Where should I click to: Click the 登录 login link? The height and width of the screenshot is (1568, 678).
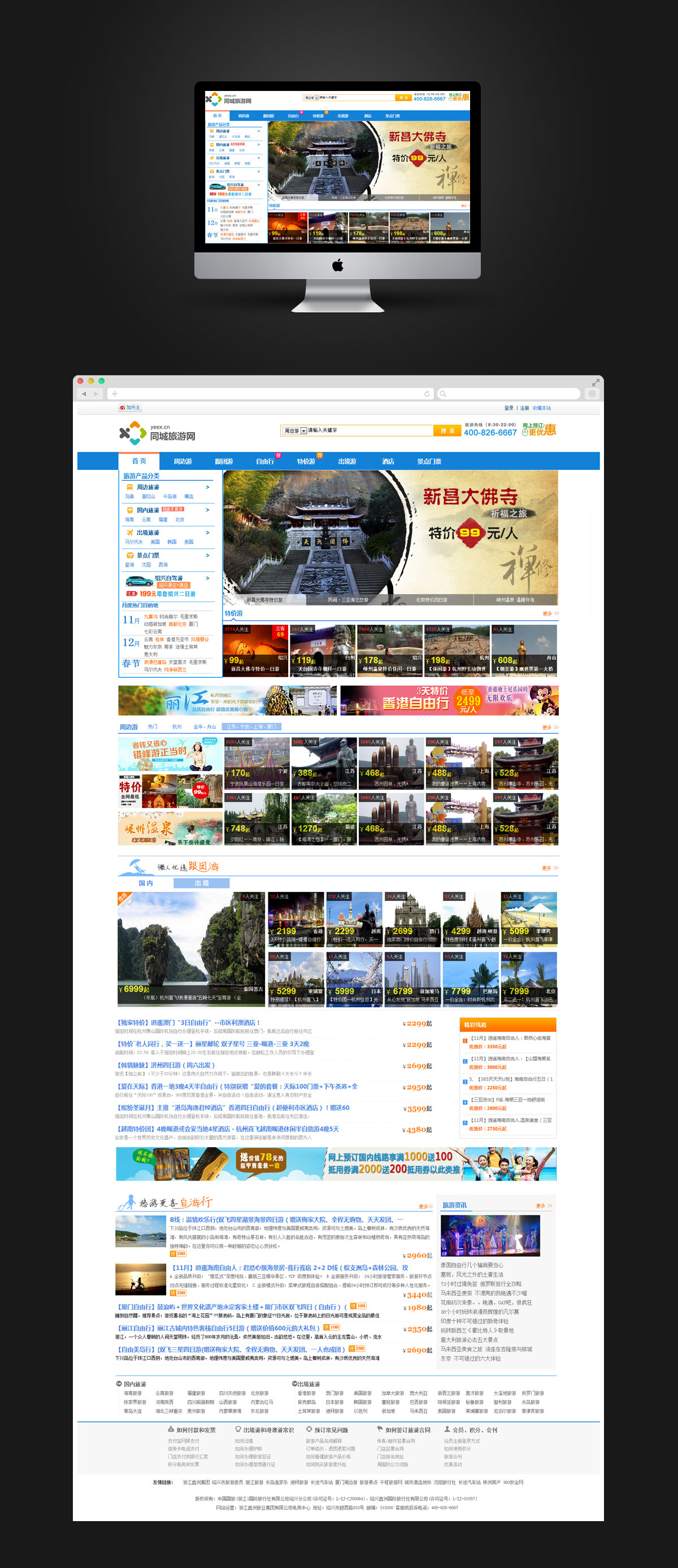click(x=508, y=408)
